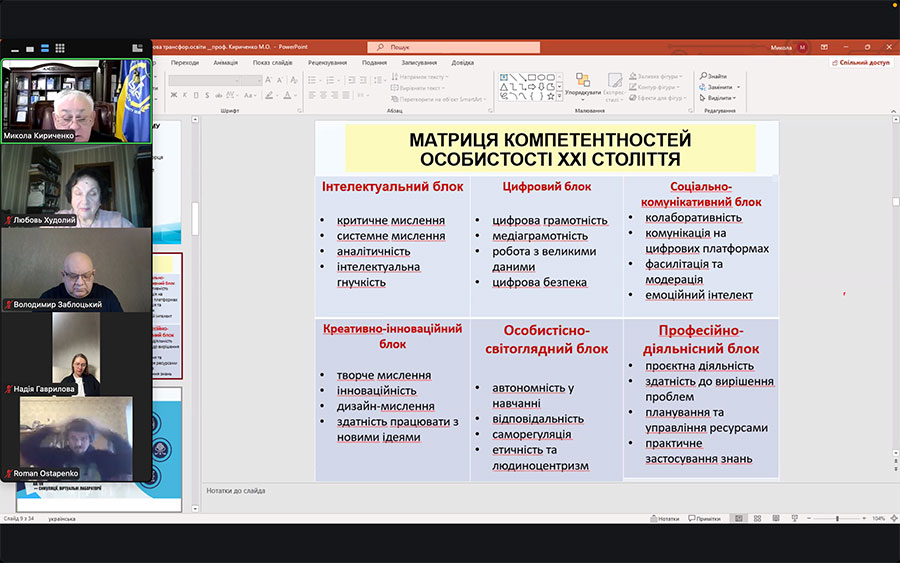This screenshot has height=563, width=900.
Task: Select the Zoom vertical strip view icon
Action: point(45,47)
